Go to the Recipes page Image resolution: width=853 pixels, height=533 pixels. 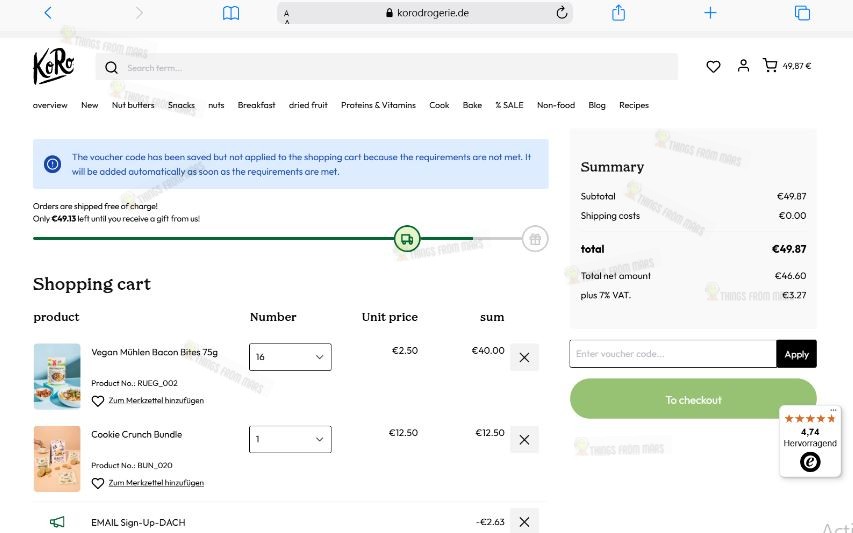click(x=634, y=105)
